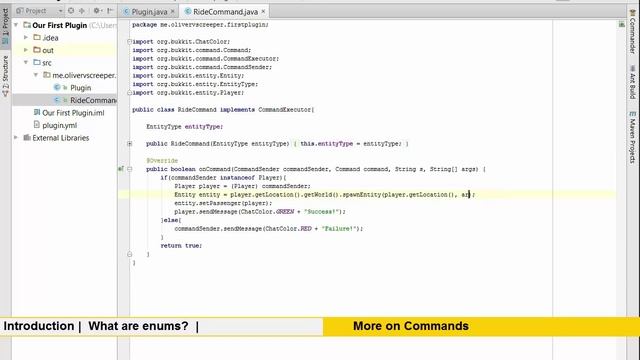Open the Project panel gear settings
This screenshot has width=640, height=360.
click(97, 11)
